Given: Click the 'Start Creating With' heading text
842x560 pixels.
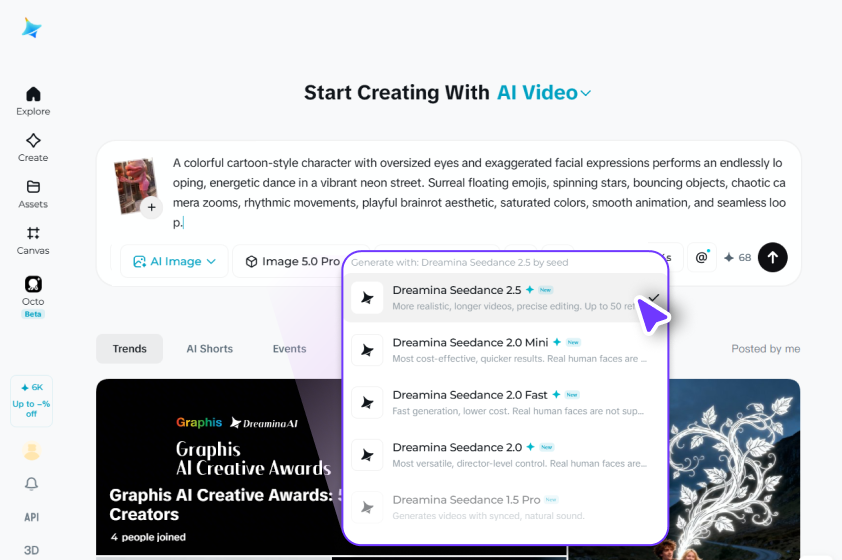Looking at the screenshot, I should 396,93.
